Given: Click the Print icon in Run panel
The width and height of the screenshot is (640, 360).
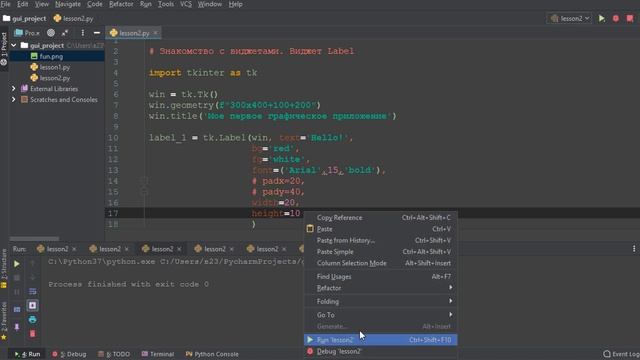Looking at the screenshot, I should pos(33,320).
